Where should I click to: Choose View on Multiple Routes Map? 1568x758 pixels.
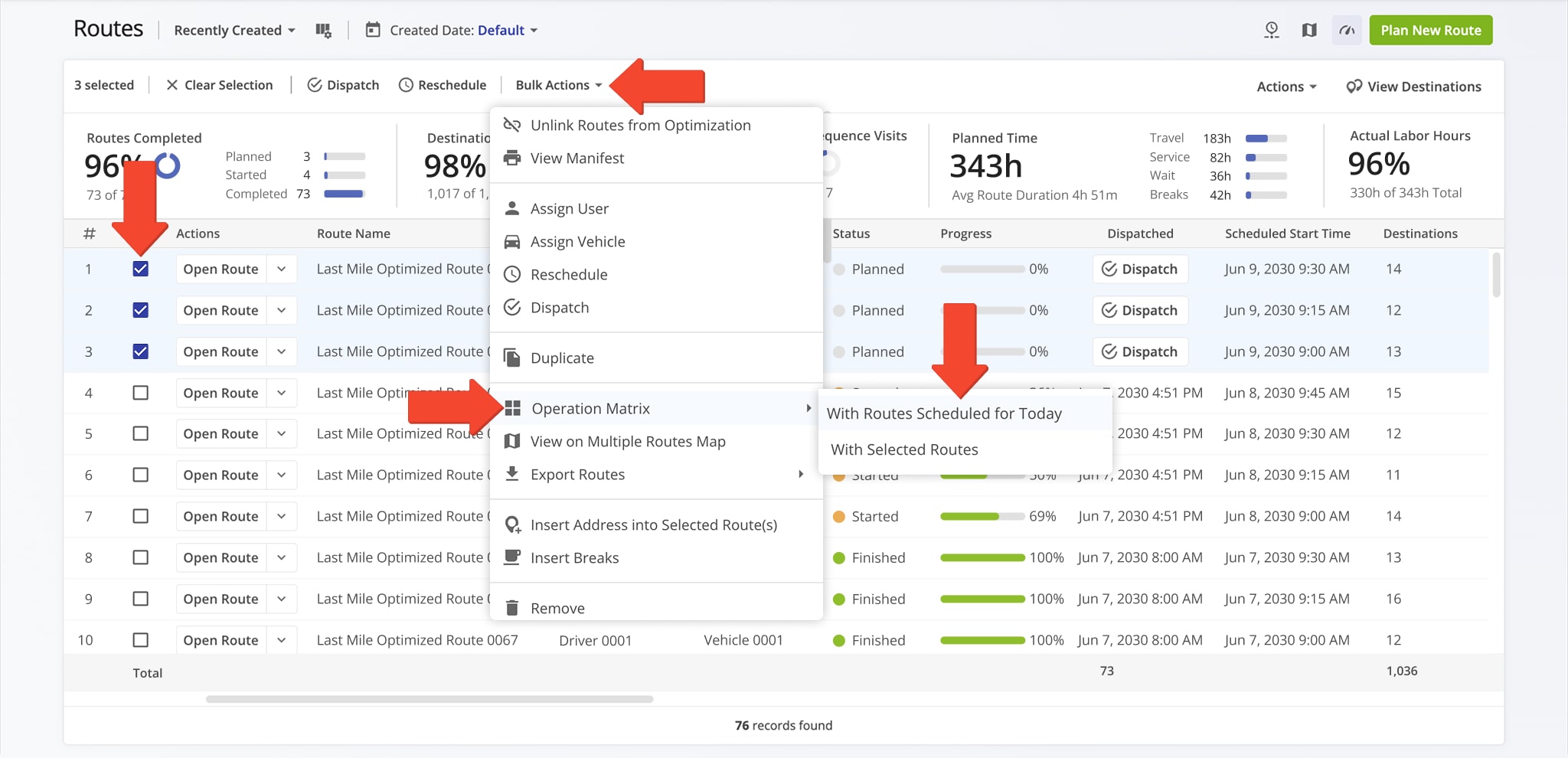(x=656, y=442)
